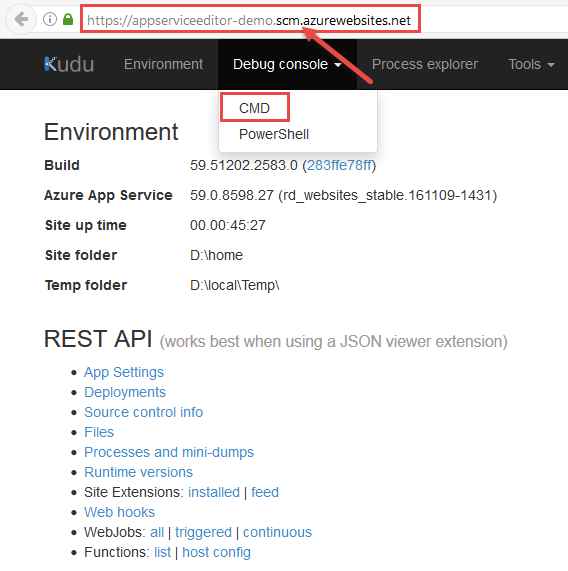The image size is (568, 571).
Task: Open the App Settings link
Action: point(124,372)
